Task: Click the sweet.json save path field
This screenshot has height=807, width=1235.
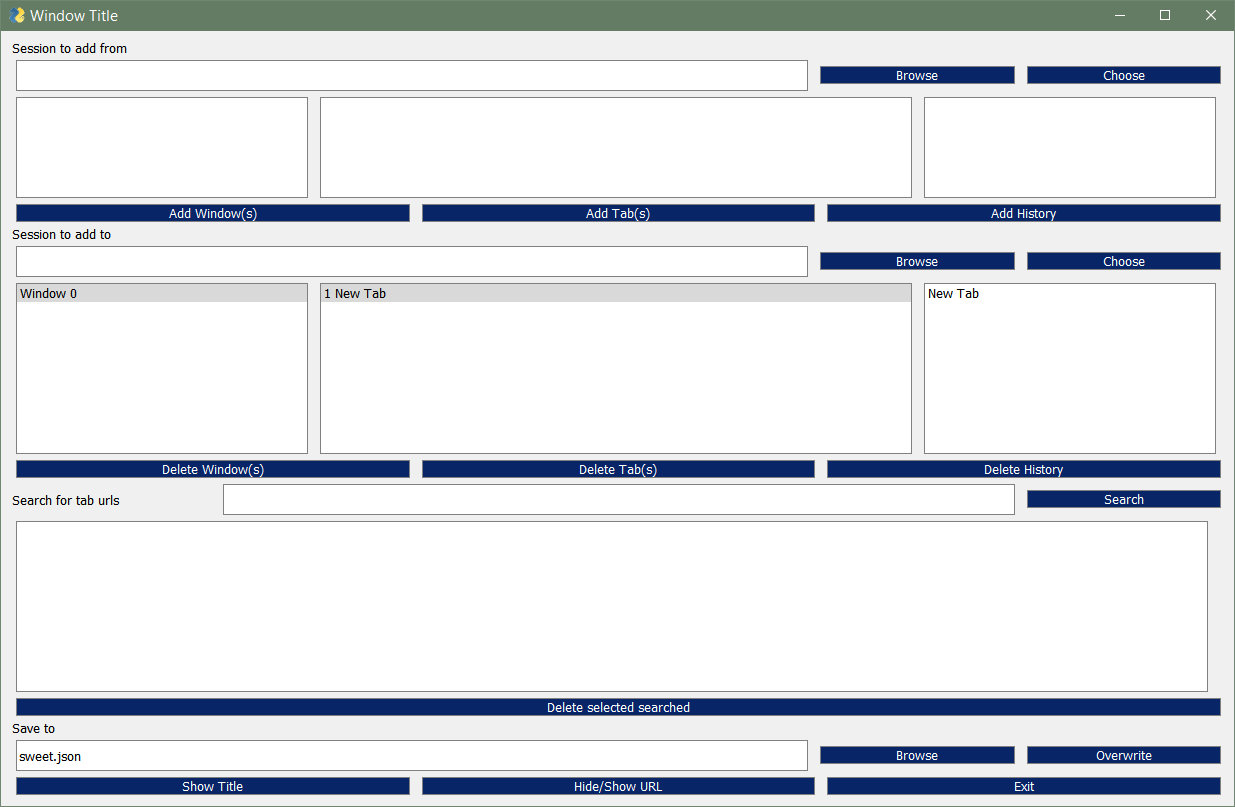Action: coord(411,755)
